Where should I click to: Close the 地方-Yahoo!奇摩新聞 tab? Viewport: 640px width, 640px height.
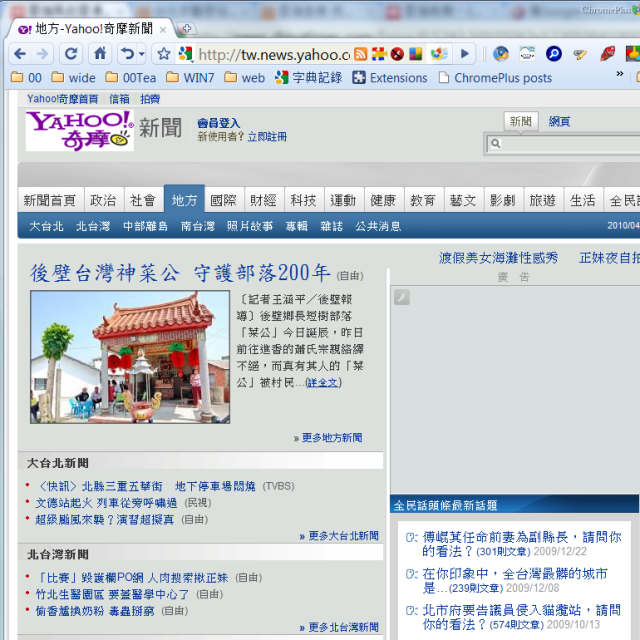(x=162, y=30)
